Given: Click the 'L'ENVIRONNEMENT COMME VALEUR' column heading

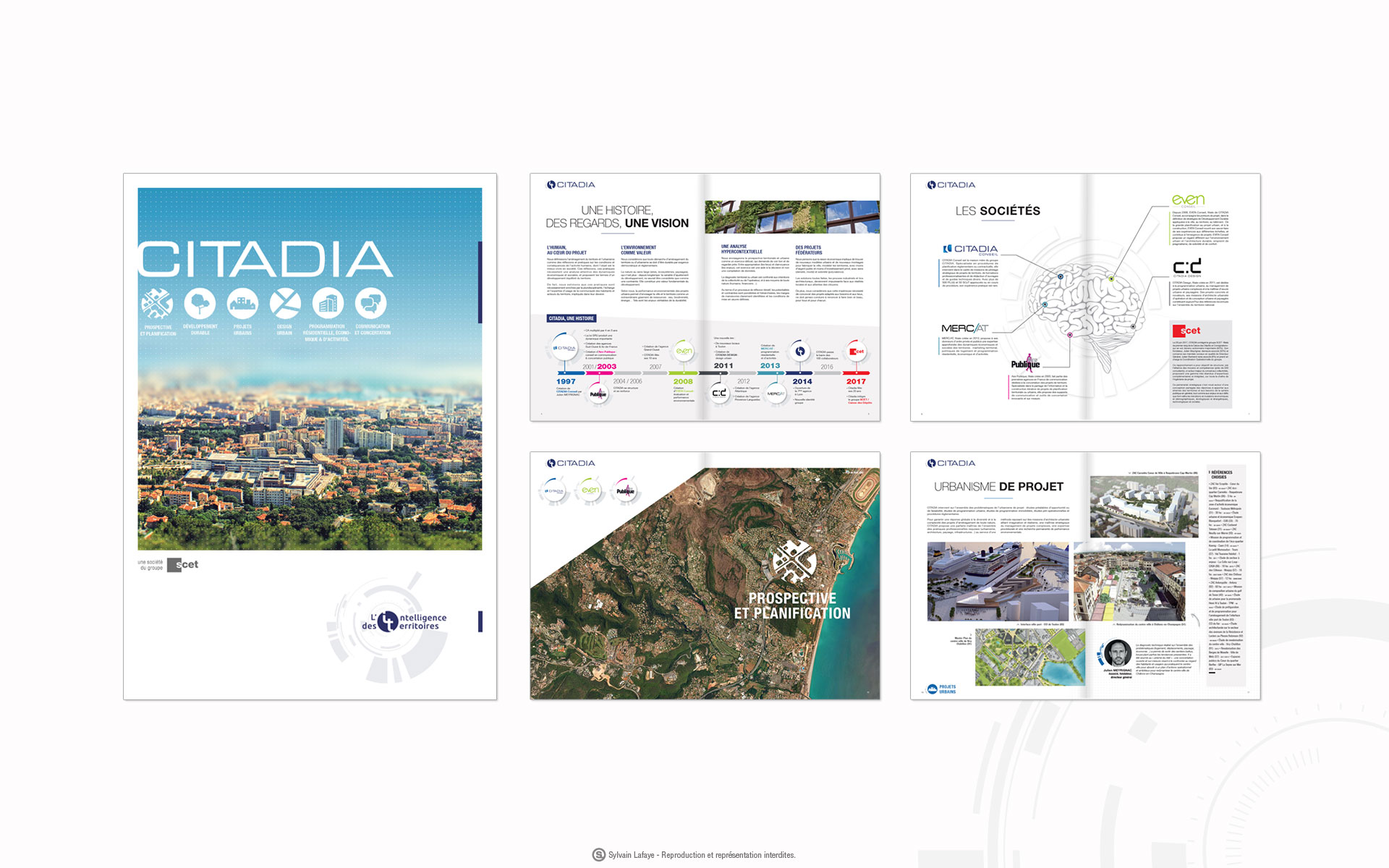Looking at the screenshot, I should pyautogui.click(x=638, y=250).
